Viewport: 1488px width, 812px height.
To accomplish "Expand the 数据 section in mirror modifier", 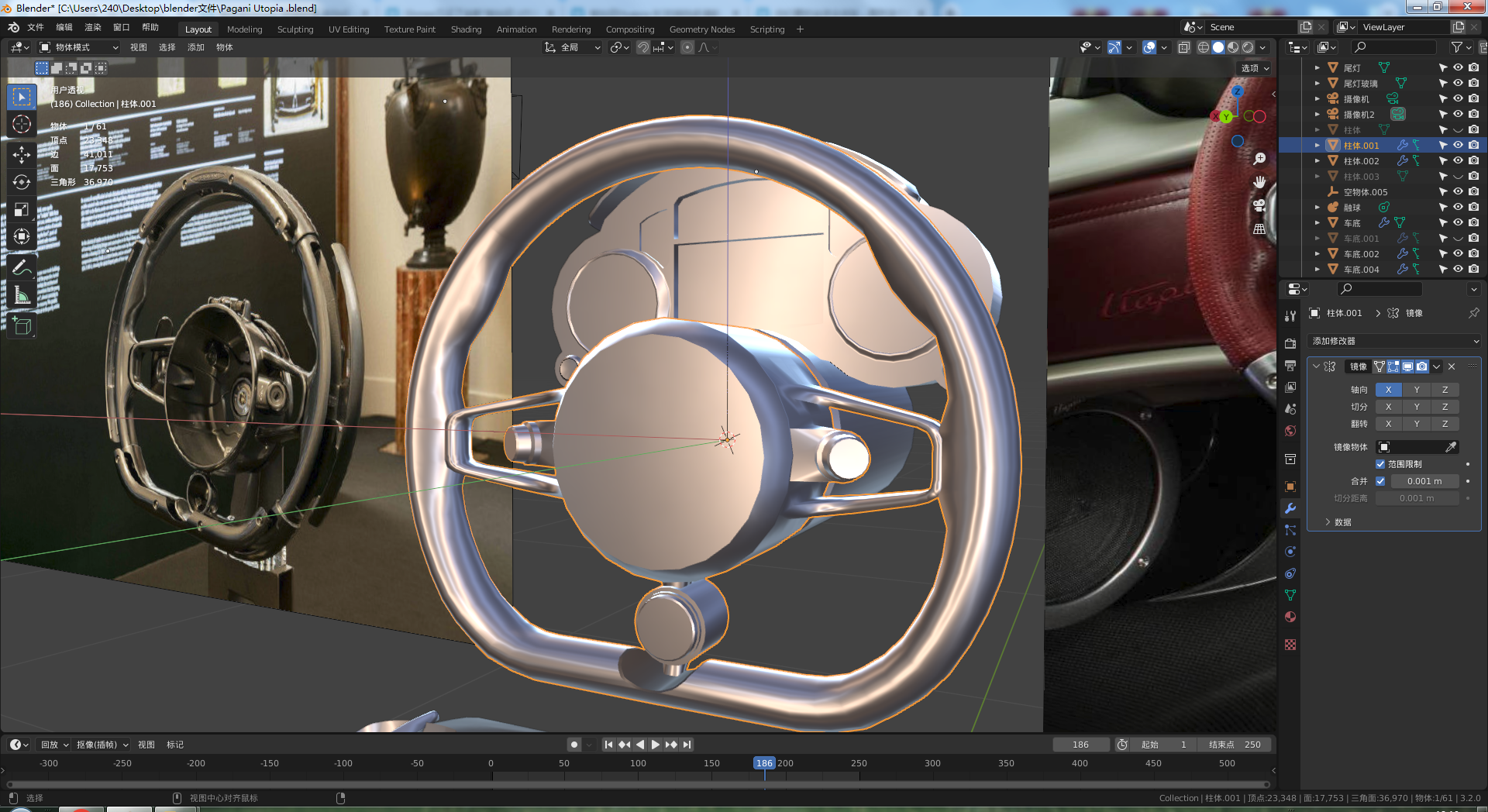I will tap(1339, 522).
